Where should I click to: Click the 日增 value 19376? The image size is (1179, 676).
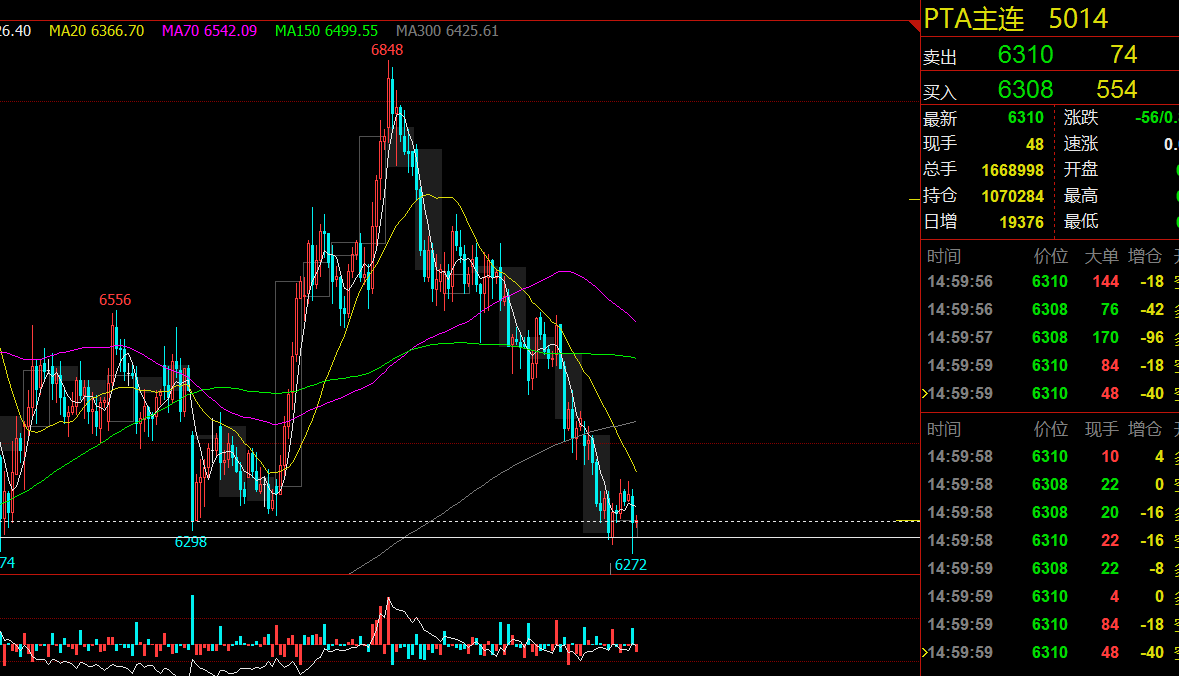pyautogui.click(x=1021, y=222)
